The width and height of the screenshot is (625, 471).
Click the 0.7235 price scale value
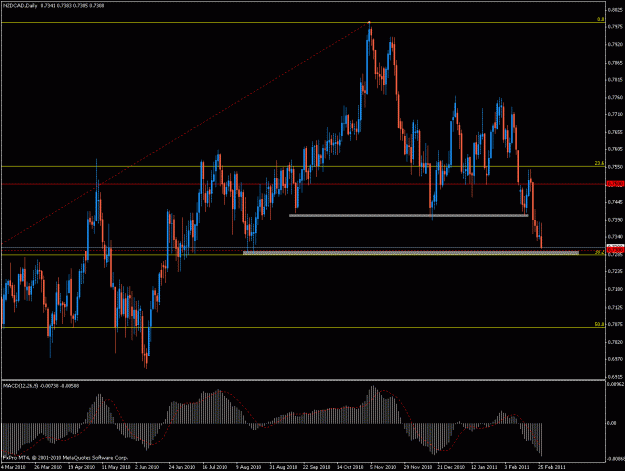(615, 271)
